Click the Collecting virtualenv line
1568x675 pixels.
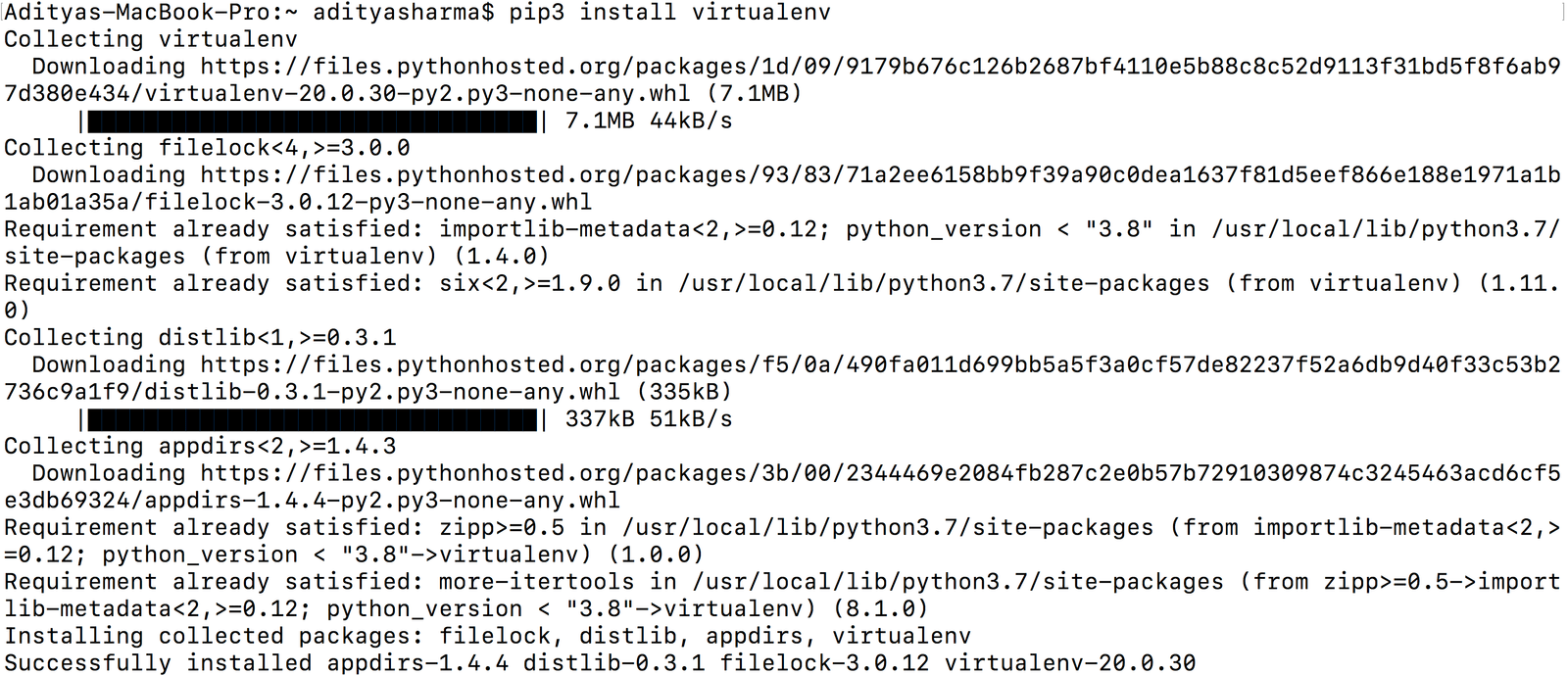[x=151, y=40]
